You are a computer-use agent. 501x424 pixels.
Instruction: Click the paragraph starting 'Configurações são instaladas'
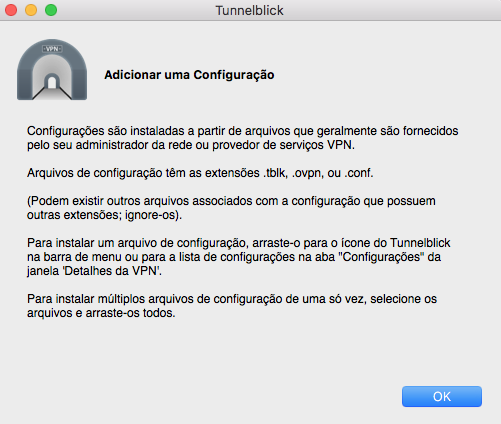pos(243,138)
